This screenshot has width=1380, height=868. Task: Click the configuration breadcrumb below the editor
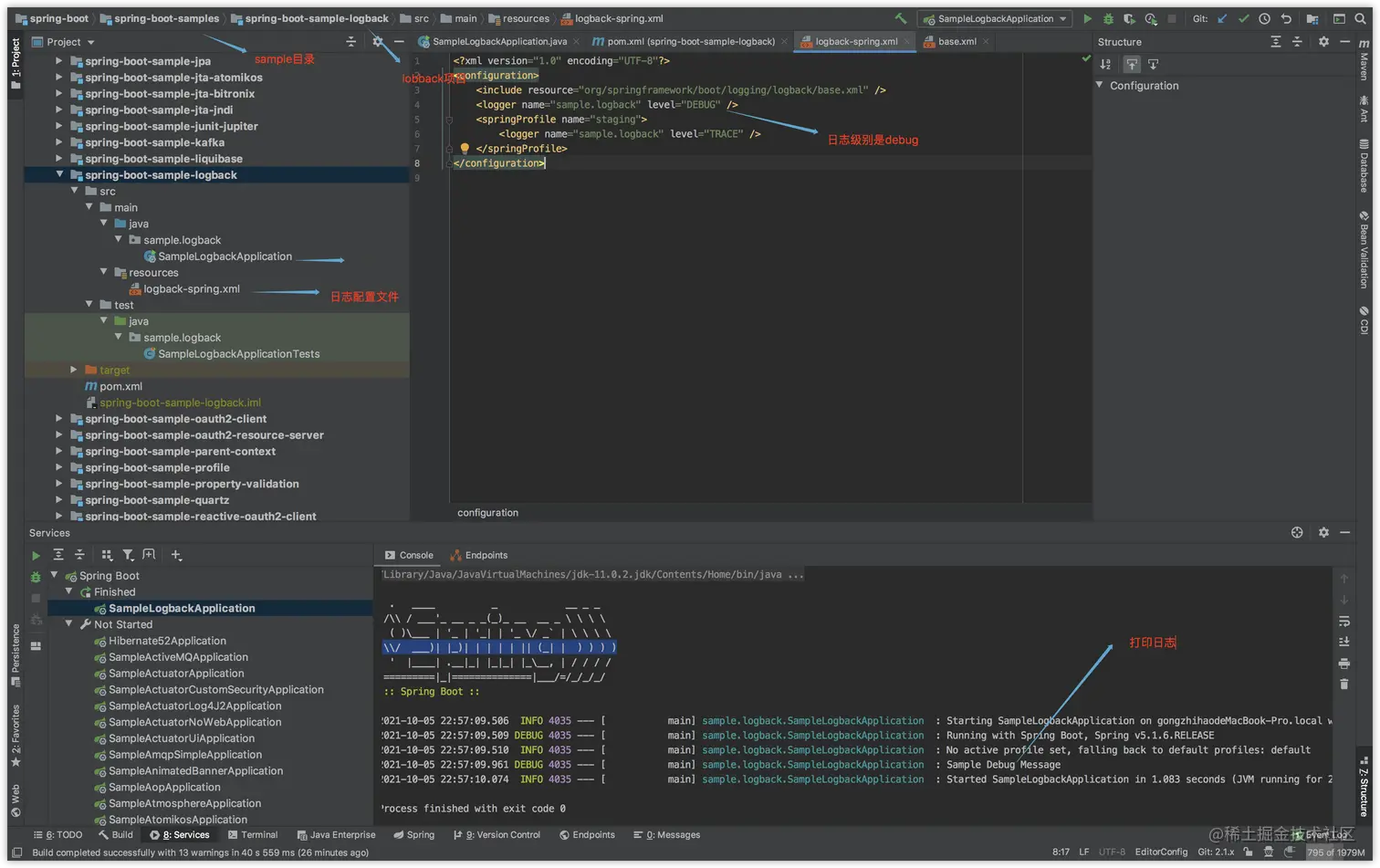click(487, 513)
